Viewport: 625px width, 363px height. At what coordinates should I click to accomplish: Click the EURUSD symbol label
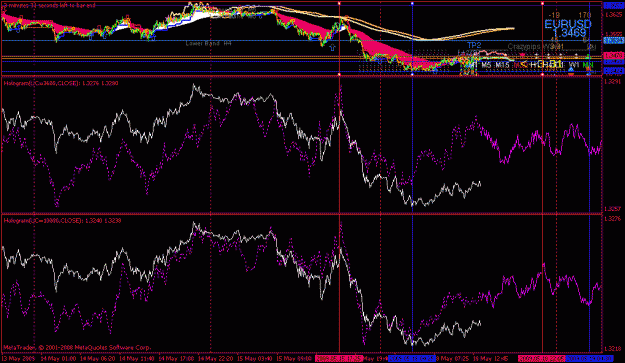point(568,24)
